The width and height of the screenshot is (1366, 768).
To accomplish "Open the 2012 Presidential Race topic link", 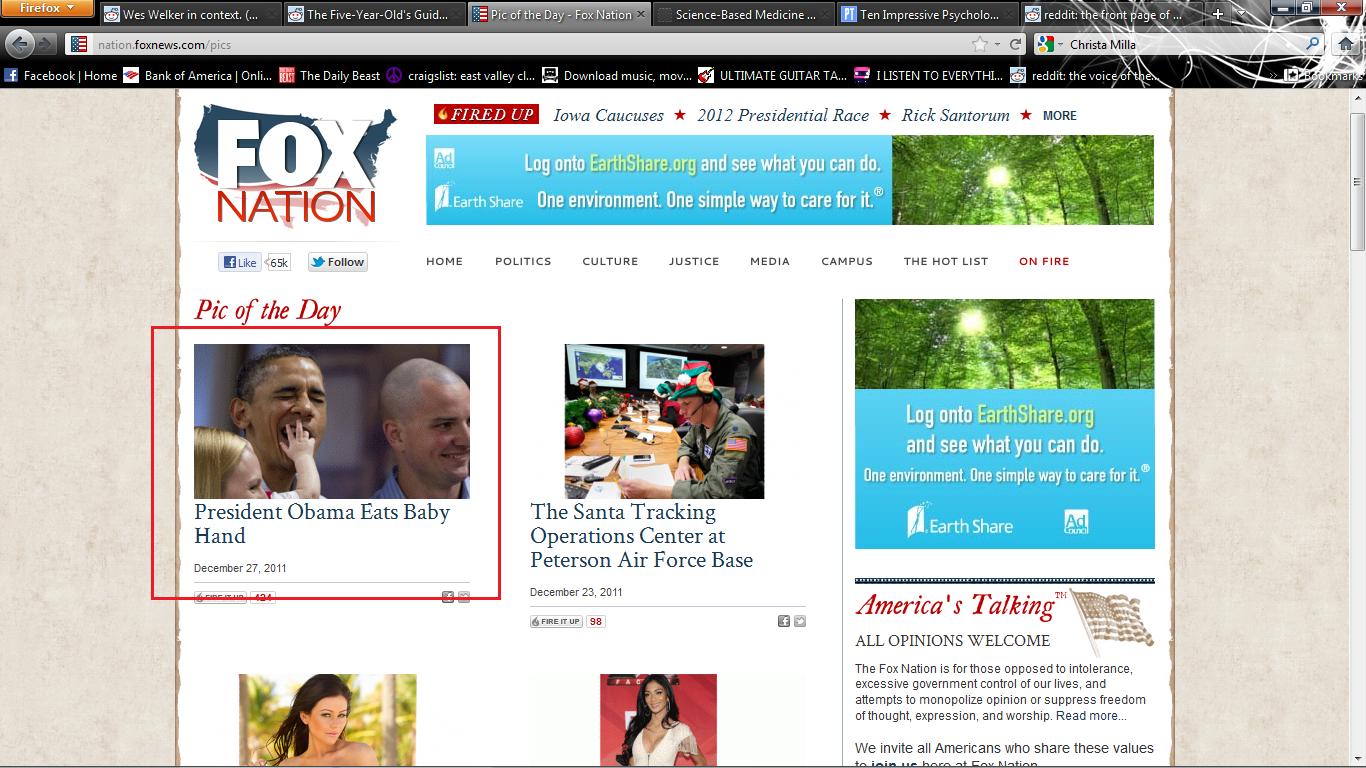I will pos(783,115).
